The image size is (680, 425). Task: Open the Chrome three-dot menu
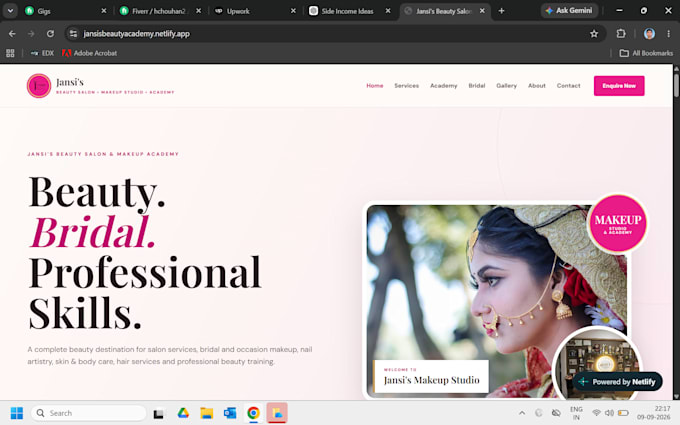668,33
